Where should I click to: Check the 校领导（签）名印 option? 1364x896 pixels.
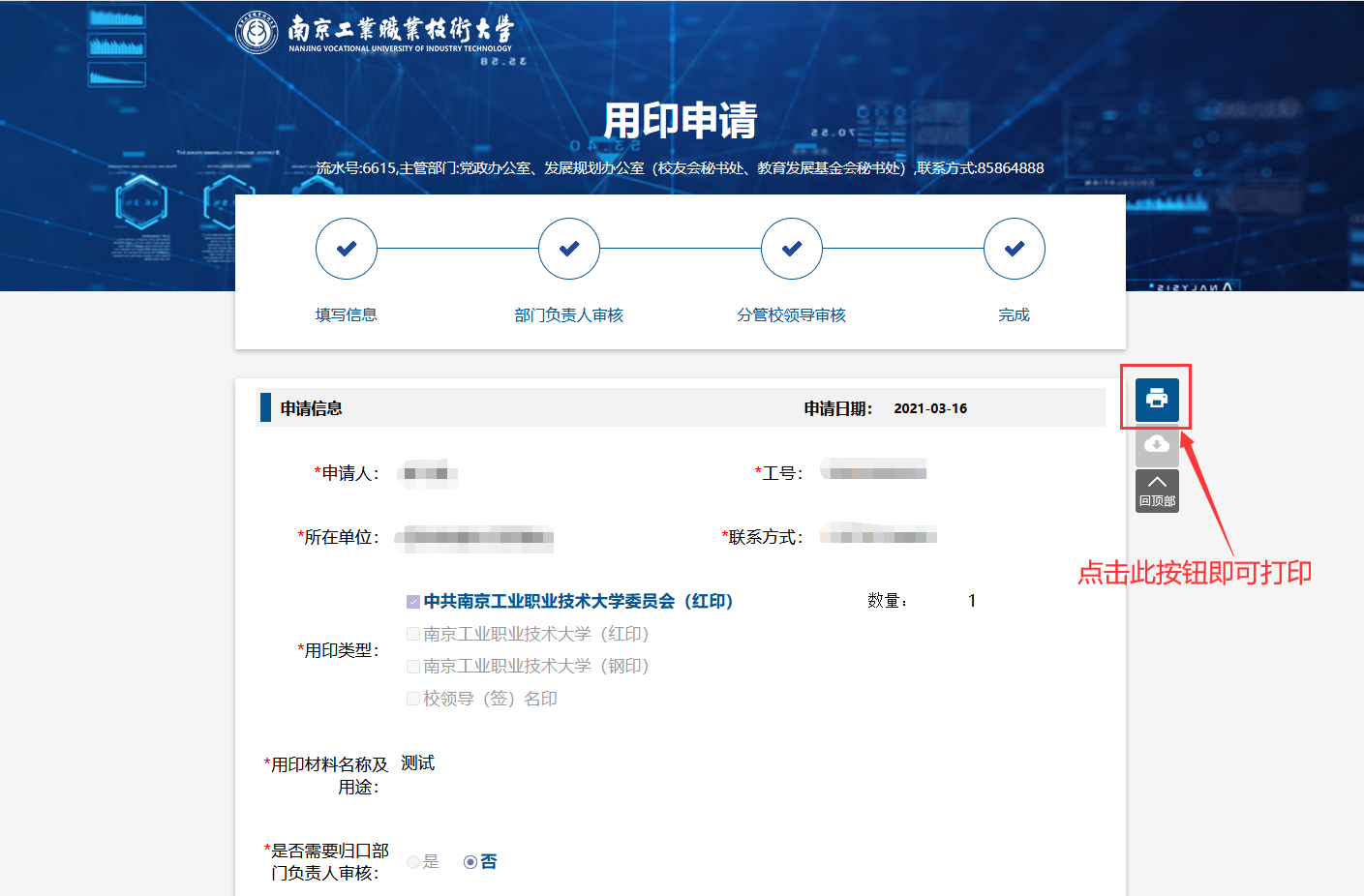[413, 699]
